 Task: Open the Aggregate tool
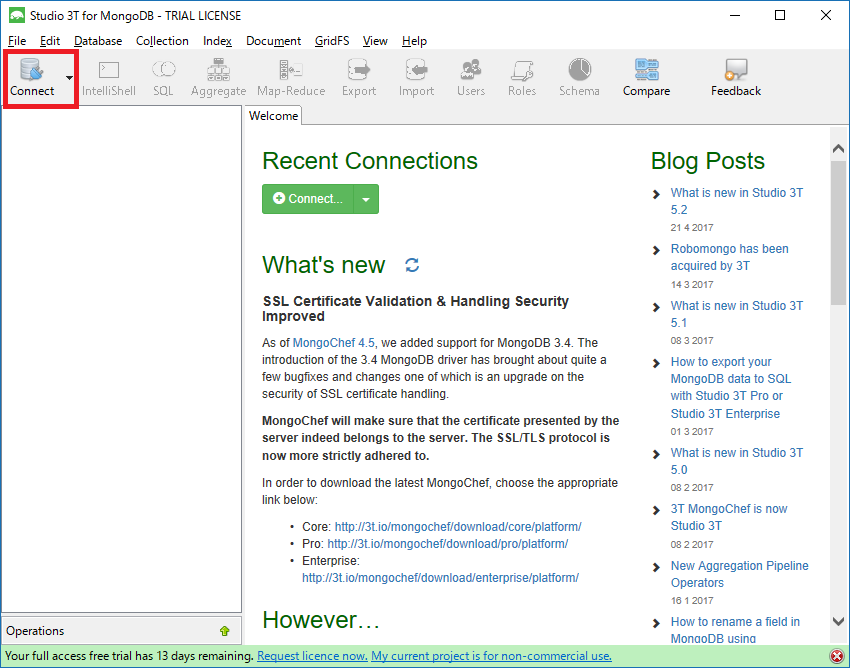pos(218,78)
